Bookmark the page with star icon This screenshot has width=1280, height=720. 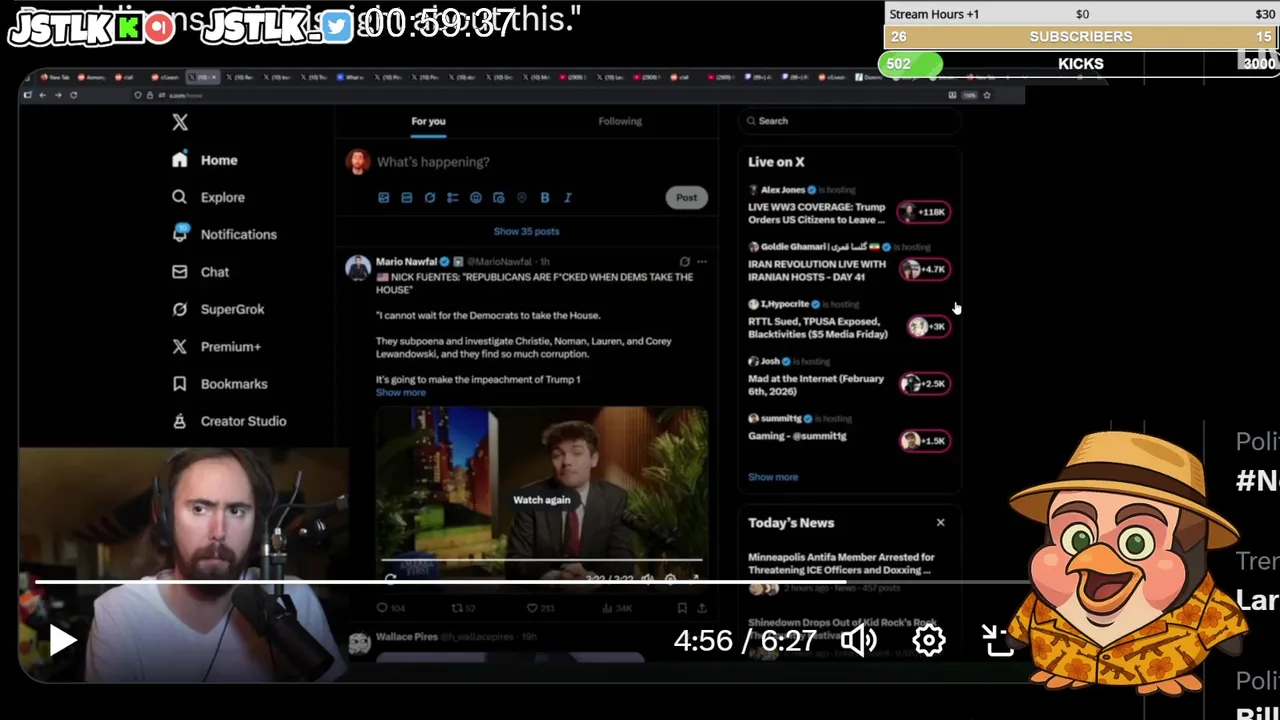coord(987,95)
